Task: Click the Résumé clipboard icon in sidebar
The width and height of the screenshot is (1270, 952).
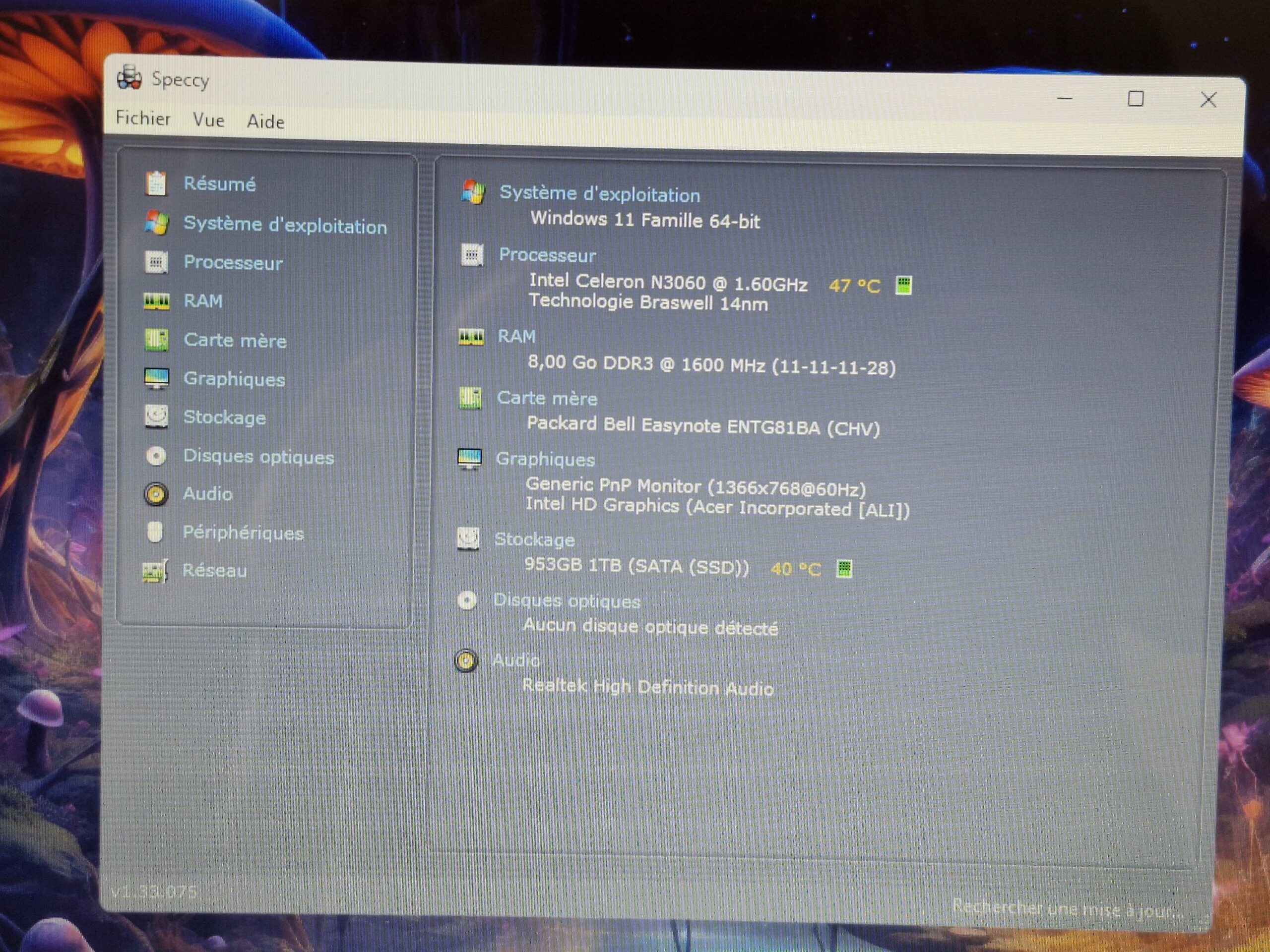Action: click(156, 183)
